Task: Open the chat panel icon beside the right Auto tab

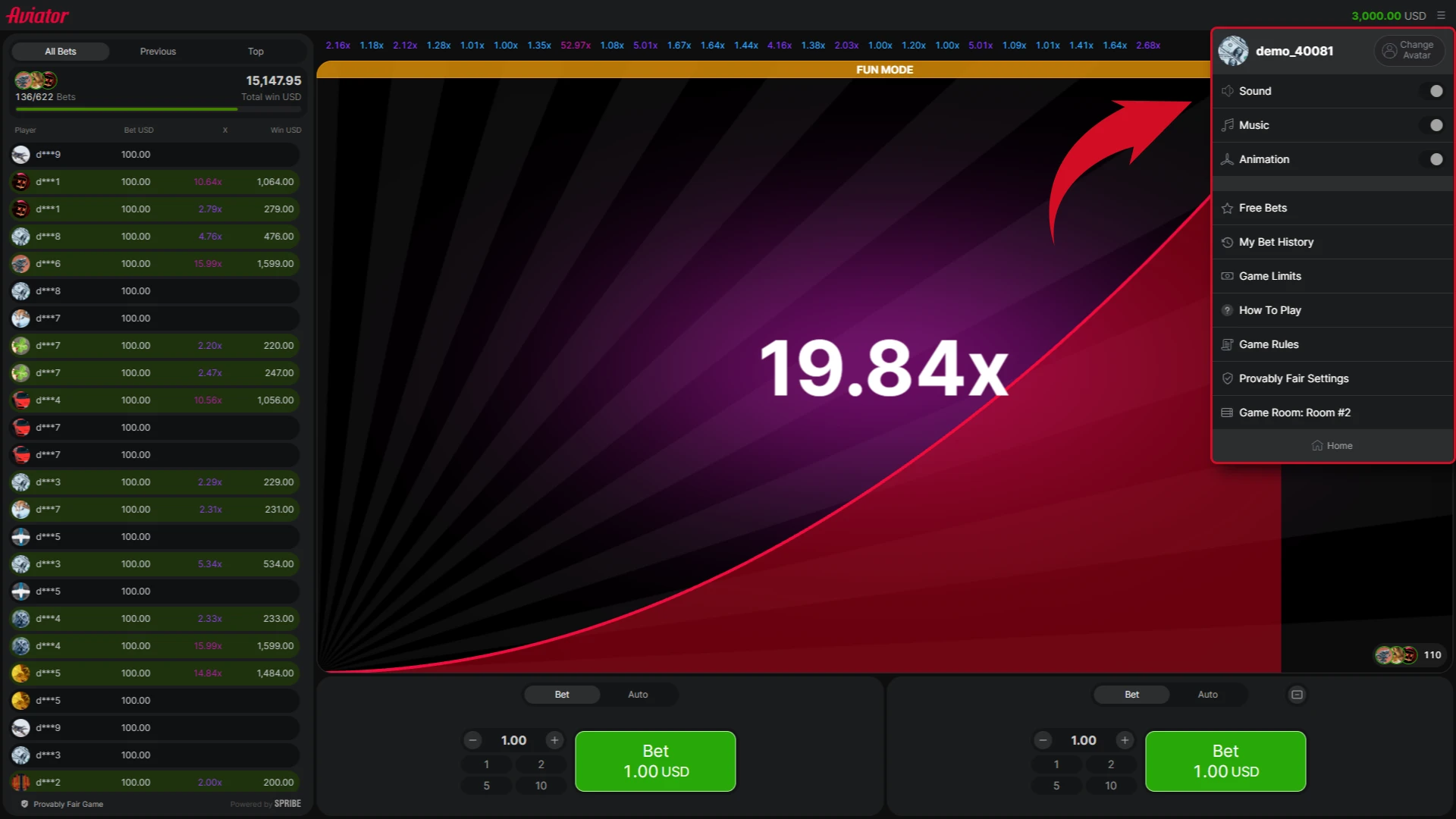Action: coord(1297,694)
